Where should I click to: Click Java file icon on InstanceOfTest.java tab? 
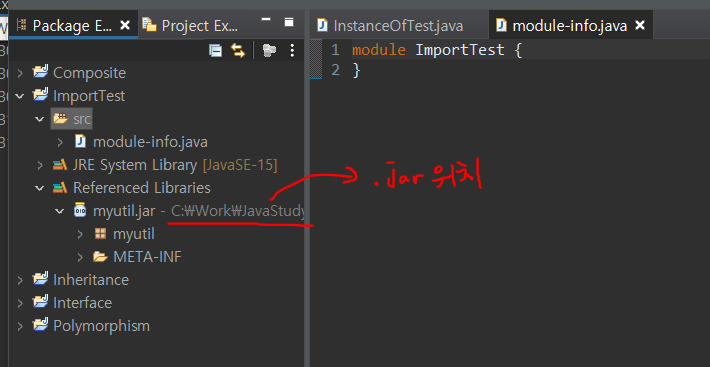[322, 25]
